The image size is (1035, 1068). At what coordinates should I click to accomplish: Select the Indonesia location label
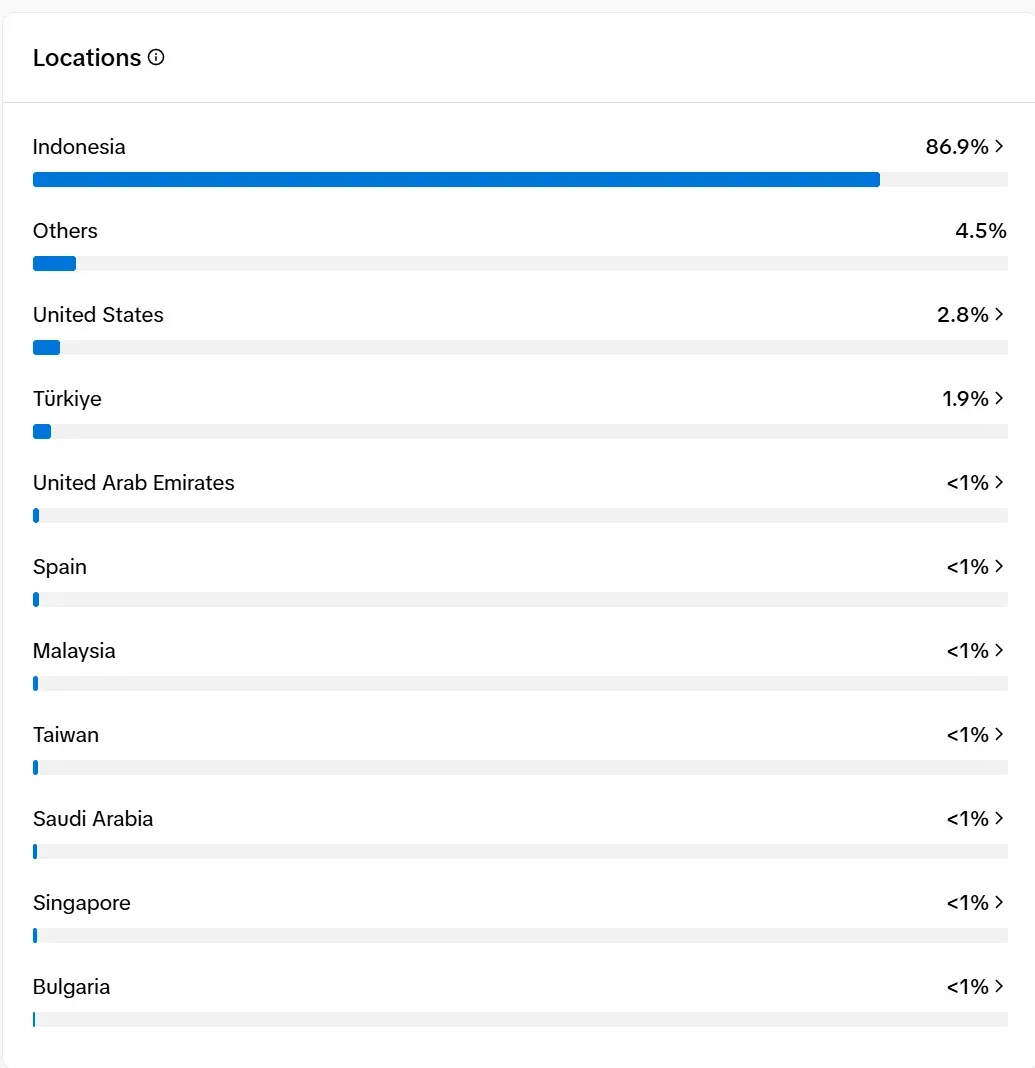(79, 147)
